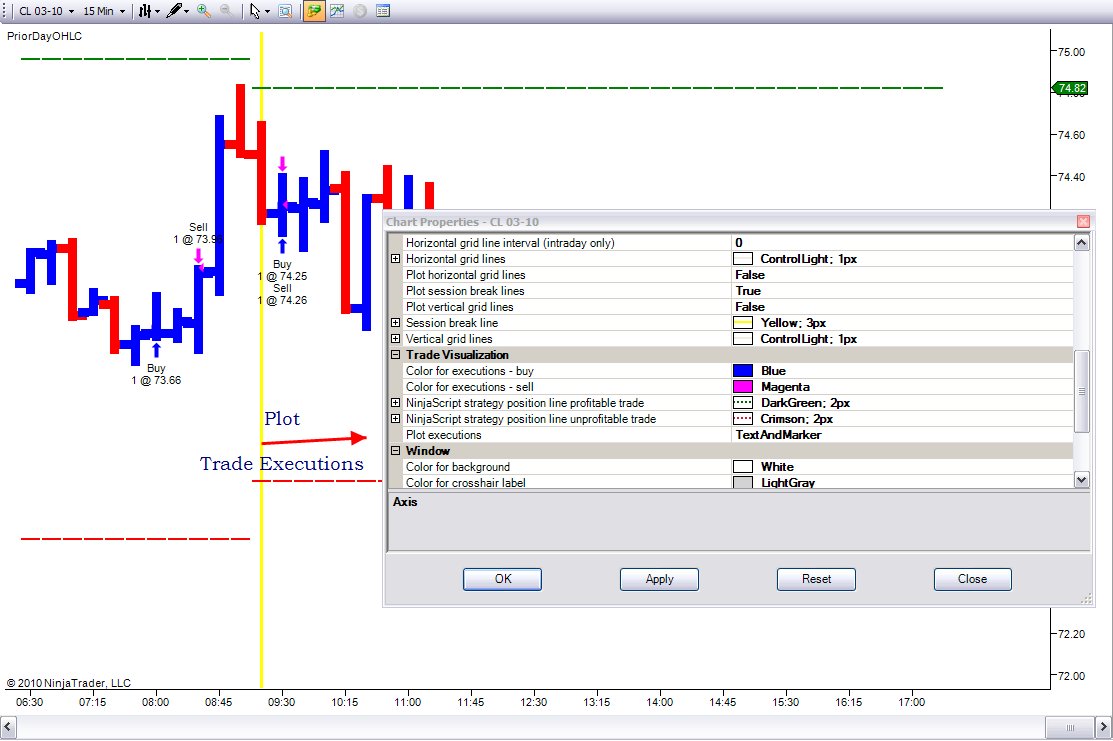Viewport: 1113px width, 741px height.
Task: Open the chart style dropdown arrow
Action: pos(158,11)
